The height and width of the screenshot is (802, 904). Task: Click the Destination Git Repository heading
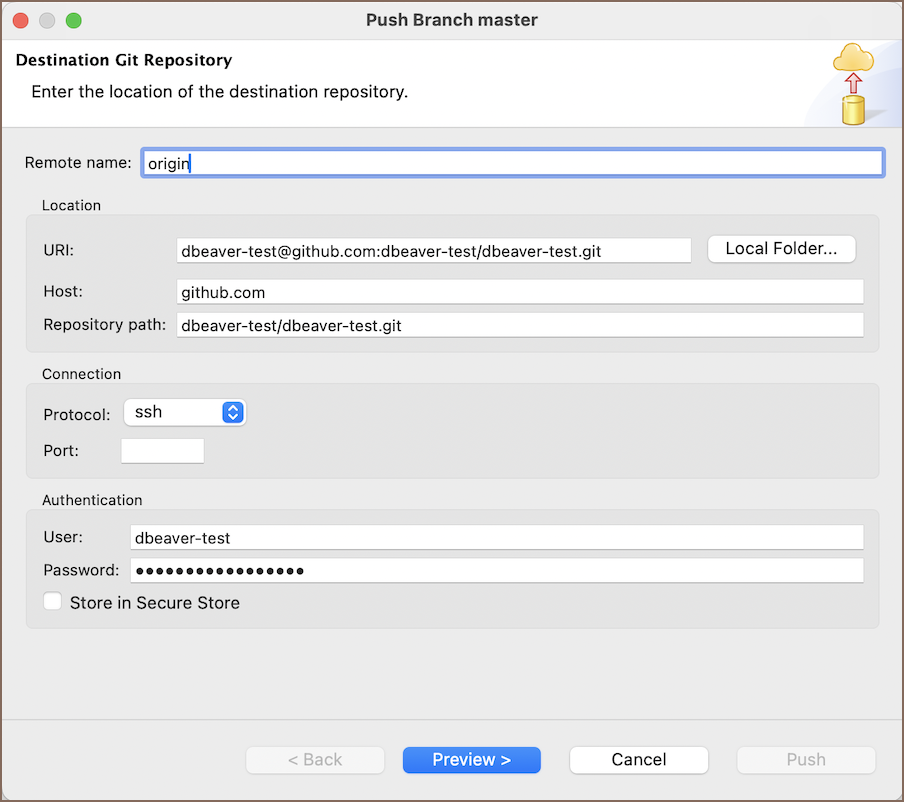click(x=124, y=60)
